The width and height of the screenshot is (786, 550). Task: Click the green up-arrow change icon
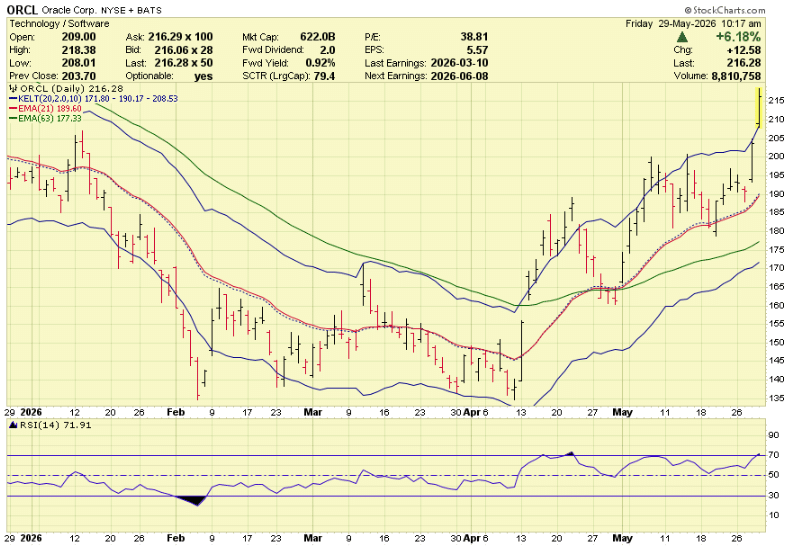(x=682, y=37)
